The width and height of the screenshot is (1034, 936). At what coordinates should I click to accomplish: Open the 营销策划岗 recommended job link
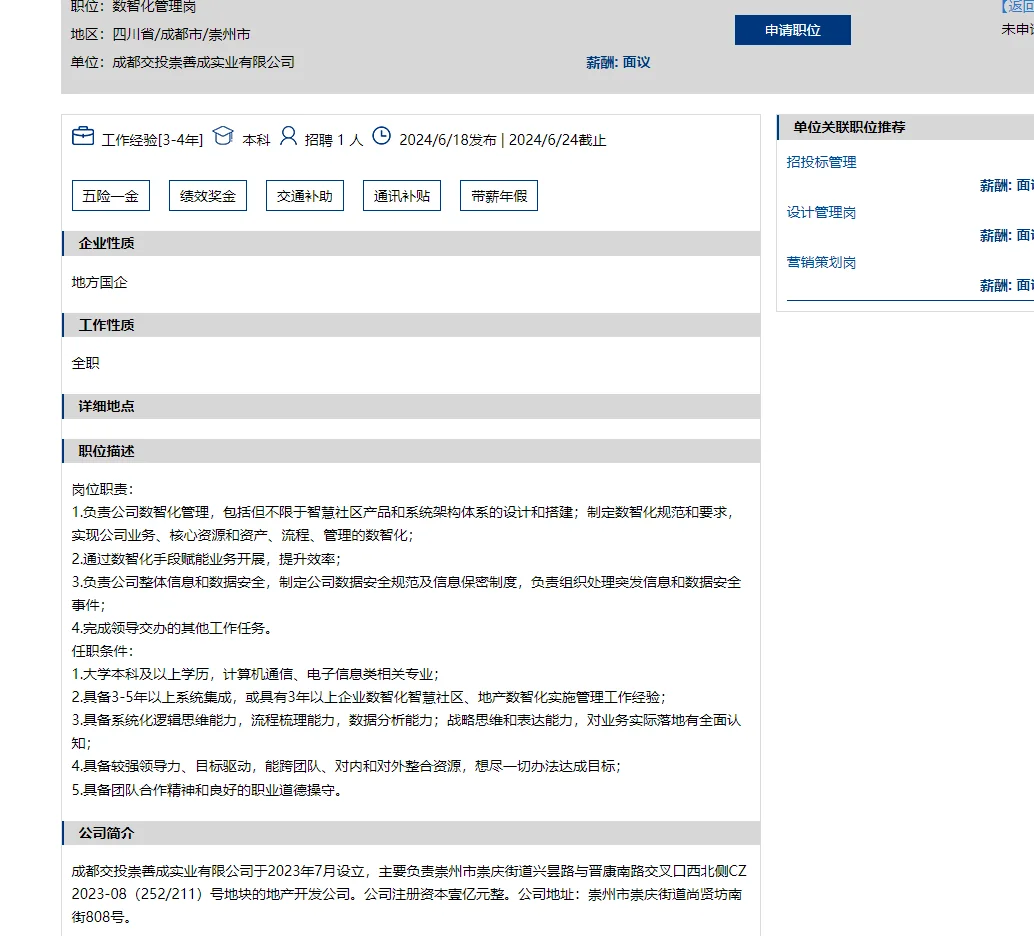(x=821, y=262)
